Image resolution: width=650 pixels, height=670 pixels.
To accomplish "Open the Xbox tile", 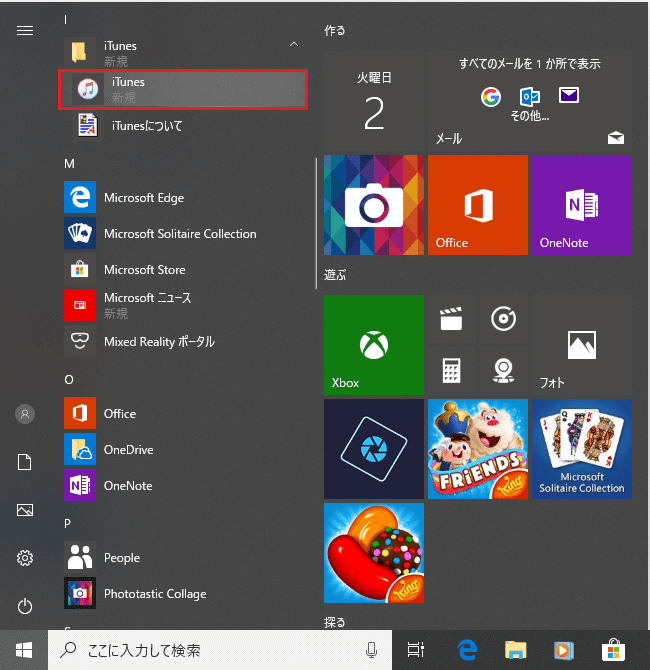I will click(x=373, y=345).
